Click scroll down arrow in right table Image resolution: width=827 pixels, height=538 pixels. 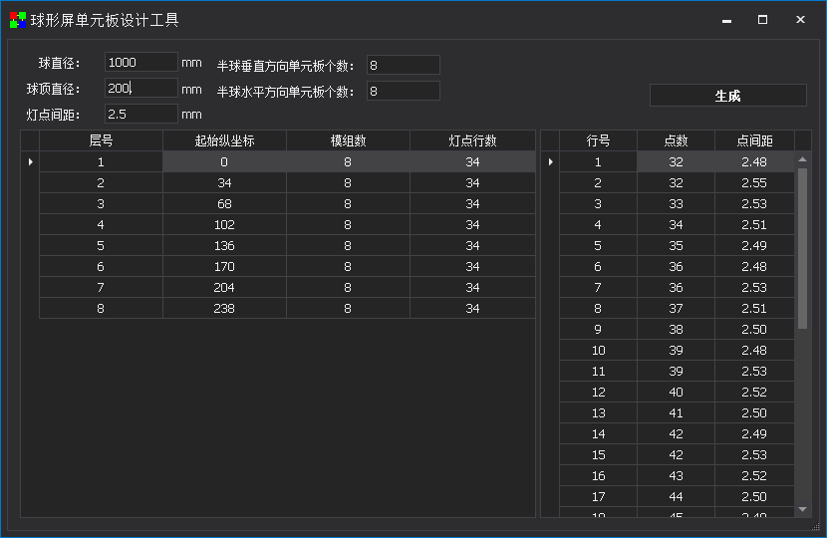tap(802, 509)
